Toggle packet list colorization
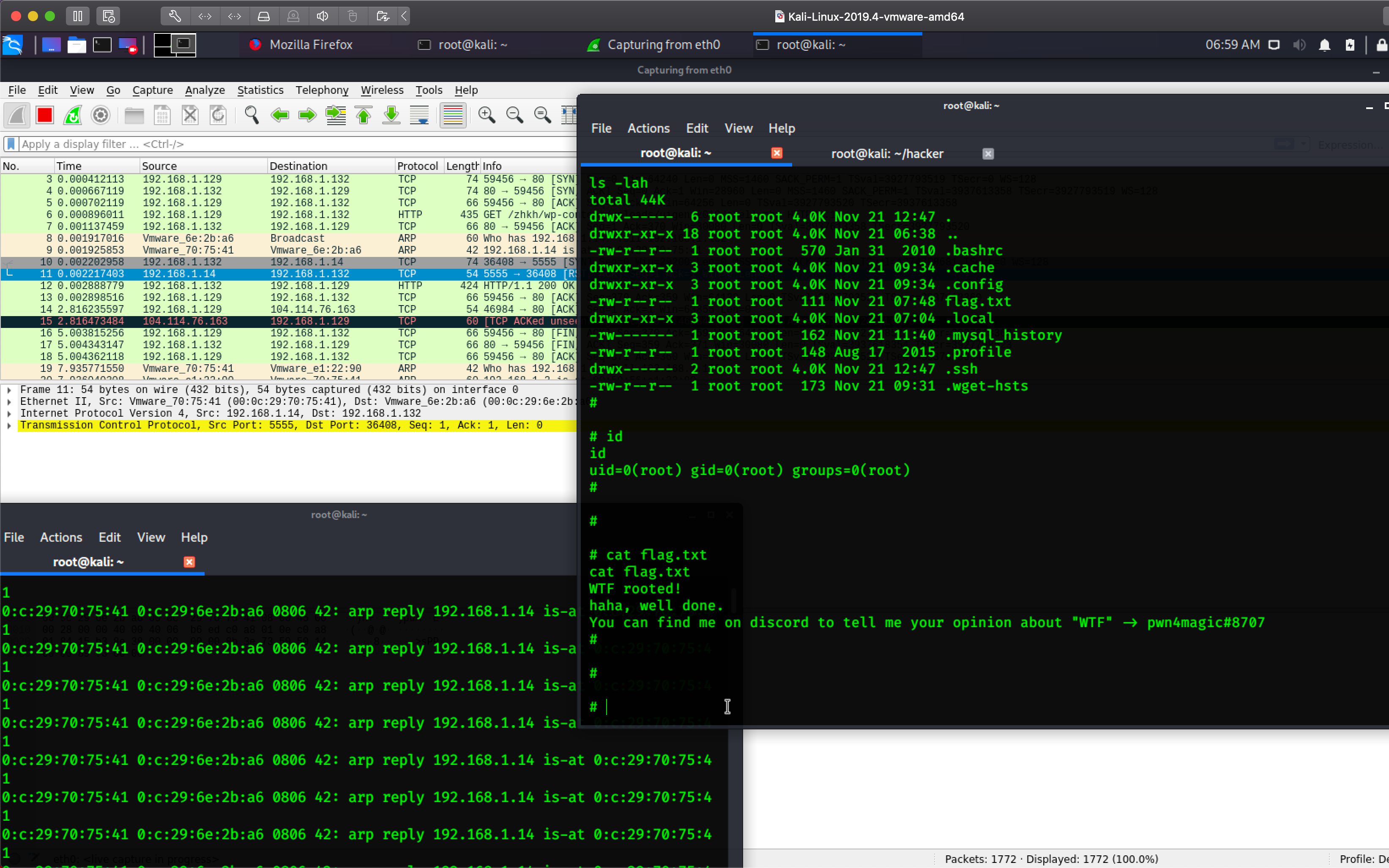 coord(452,115)
